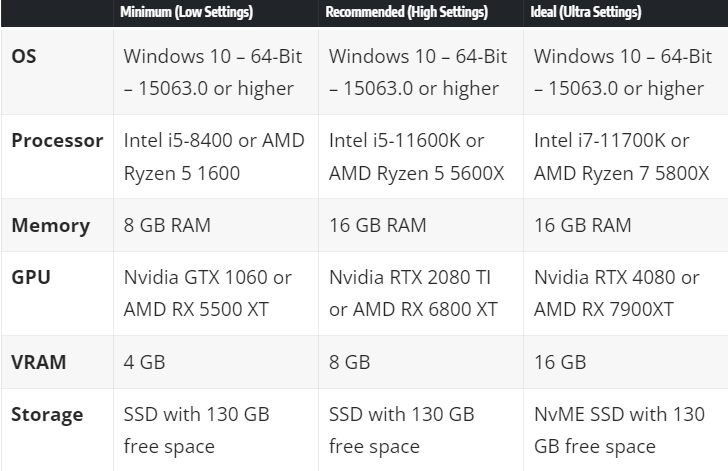Click the Intel i5-8400 minimum processor cell

pos(213,156)
